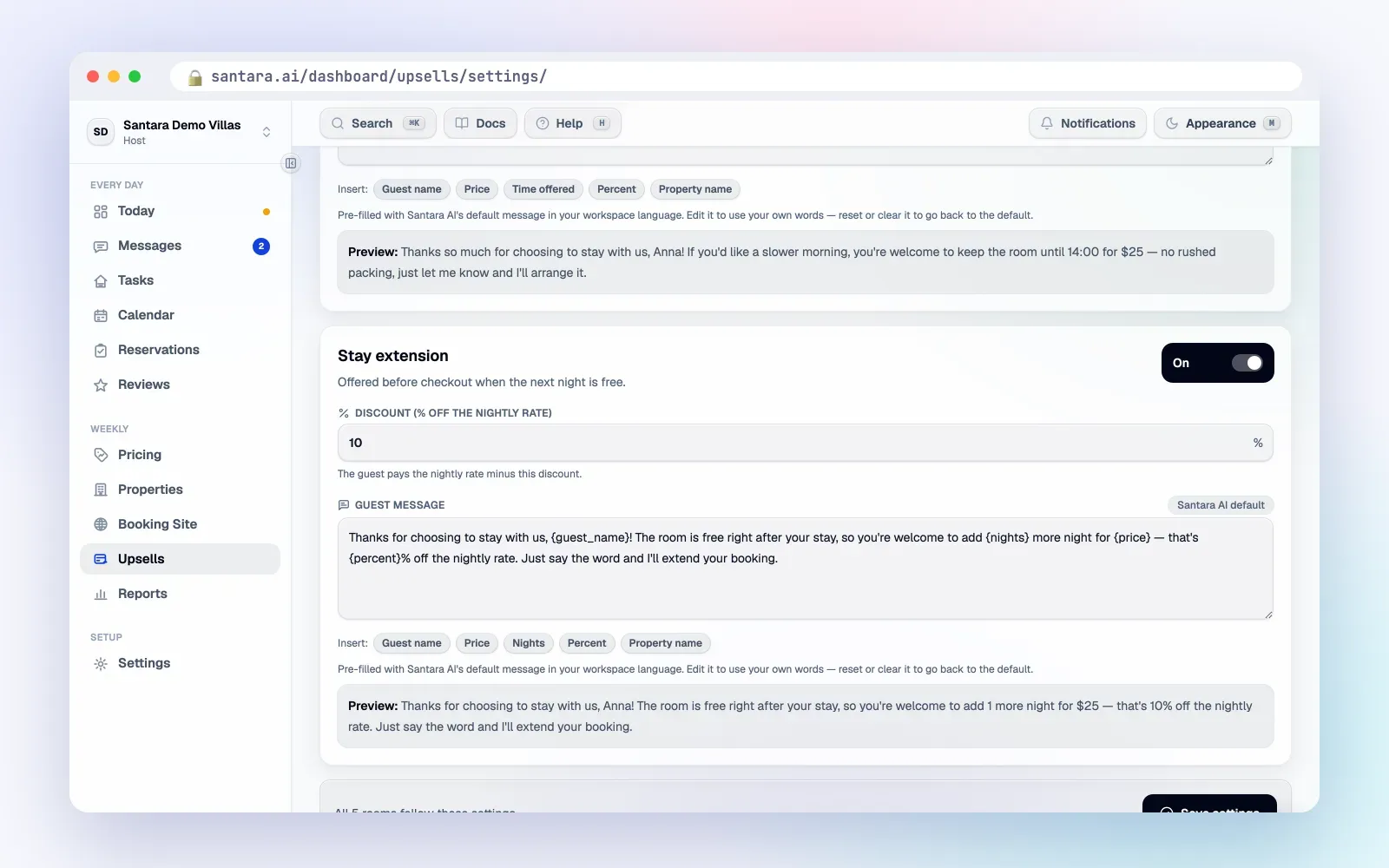Click the Pricing tag icon

tap(101, 455)
